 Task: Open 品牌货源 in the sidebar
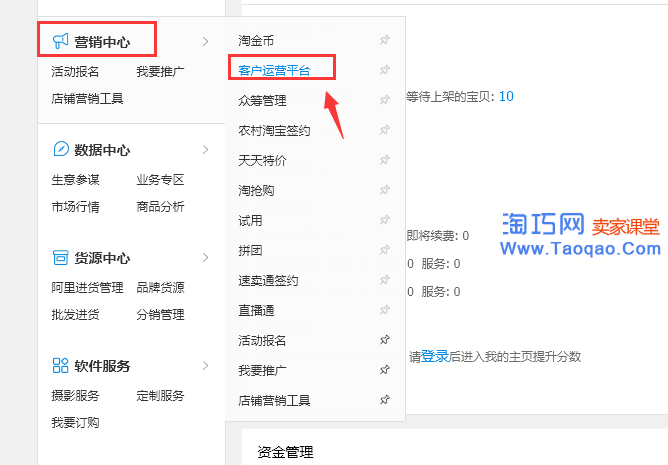click(x=160, y=287)
